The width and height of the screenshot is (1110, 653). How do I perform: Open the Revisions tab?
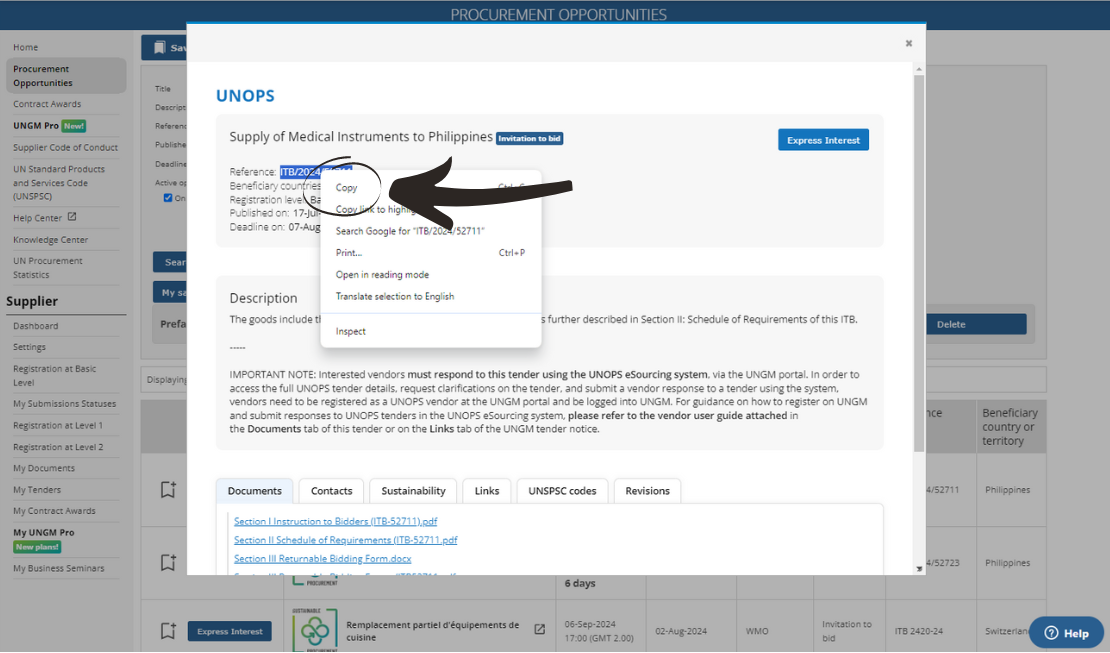(647, 491)
